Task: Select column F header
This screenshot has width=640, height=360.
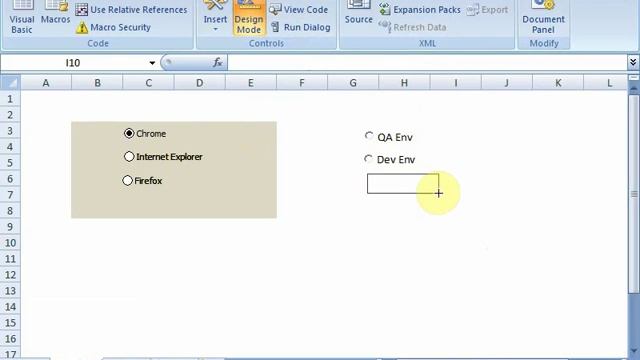Action: click(x=302, y=83)
